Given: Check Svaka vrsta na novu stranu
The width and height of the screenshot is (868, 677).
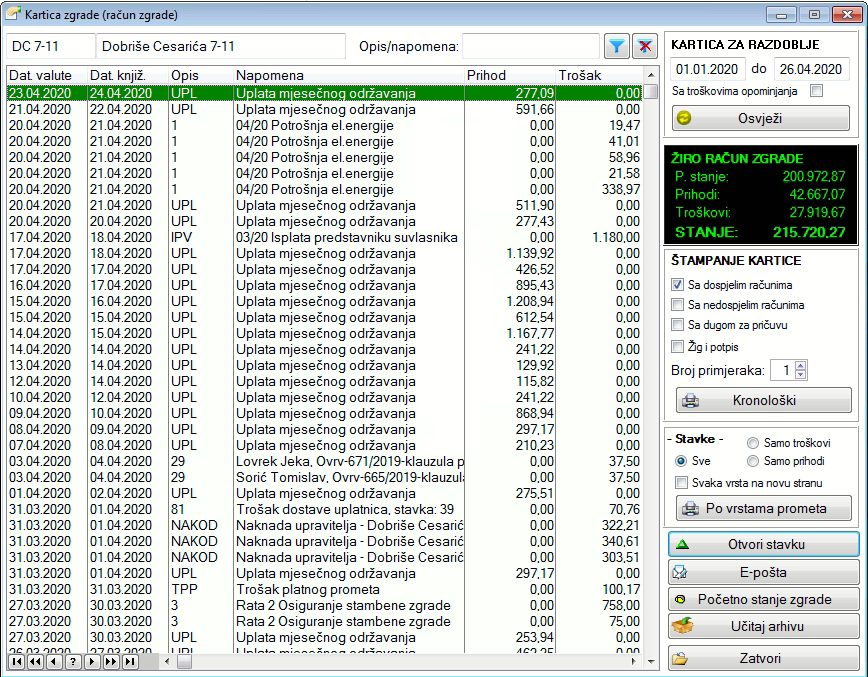Looking at the screenshot, I should click(681, 483).
